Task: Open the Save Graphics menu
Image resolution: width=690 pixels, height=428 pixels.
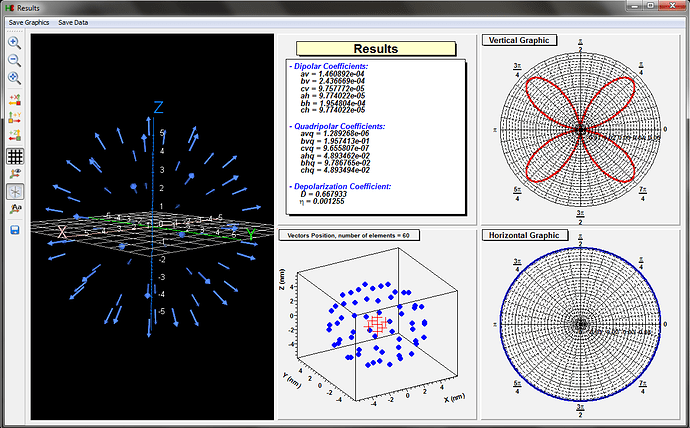Action: point(27,21)
